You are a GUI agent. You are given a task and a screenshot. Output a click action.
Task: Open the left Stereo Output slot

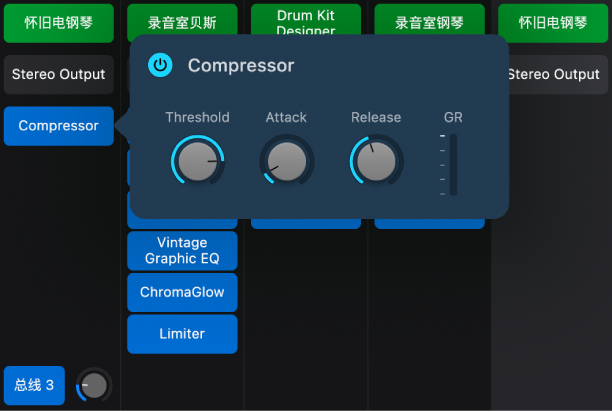click(59, 74)
